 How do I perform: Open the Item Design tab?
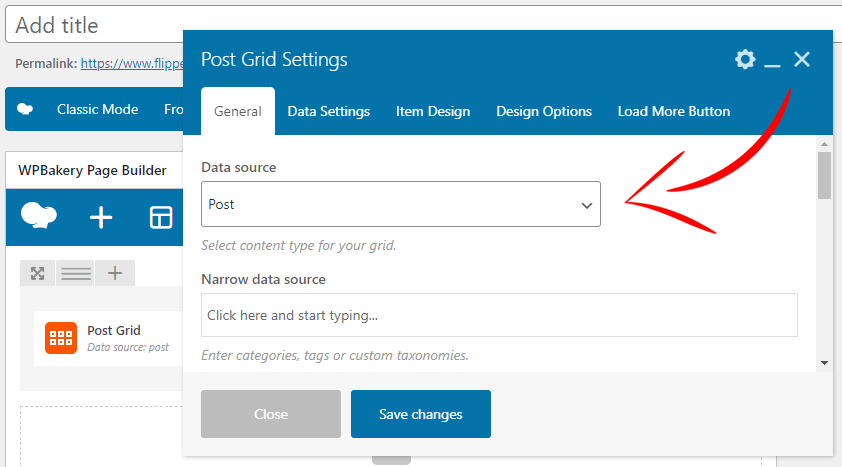click(433, 111)
